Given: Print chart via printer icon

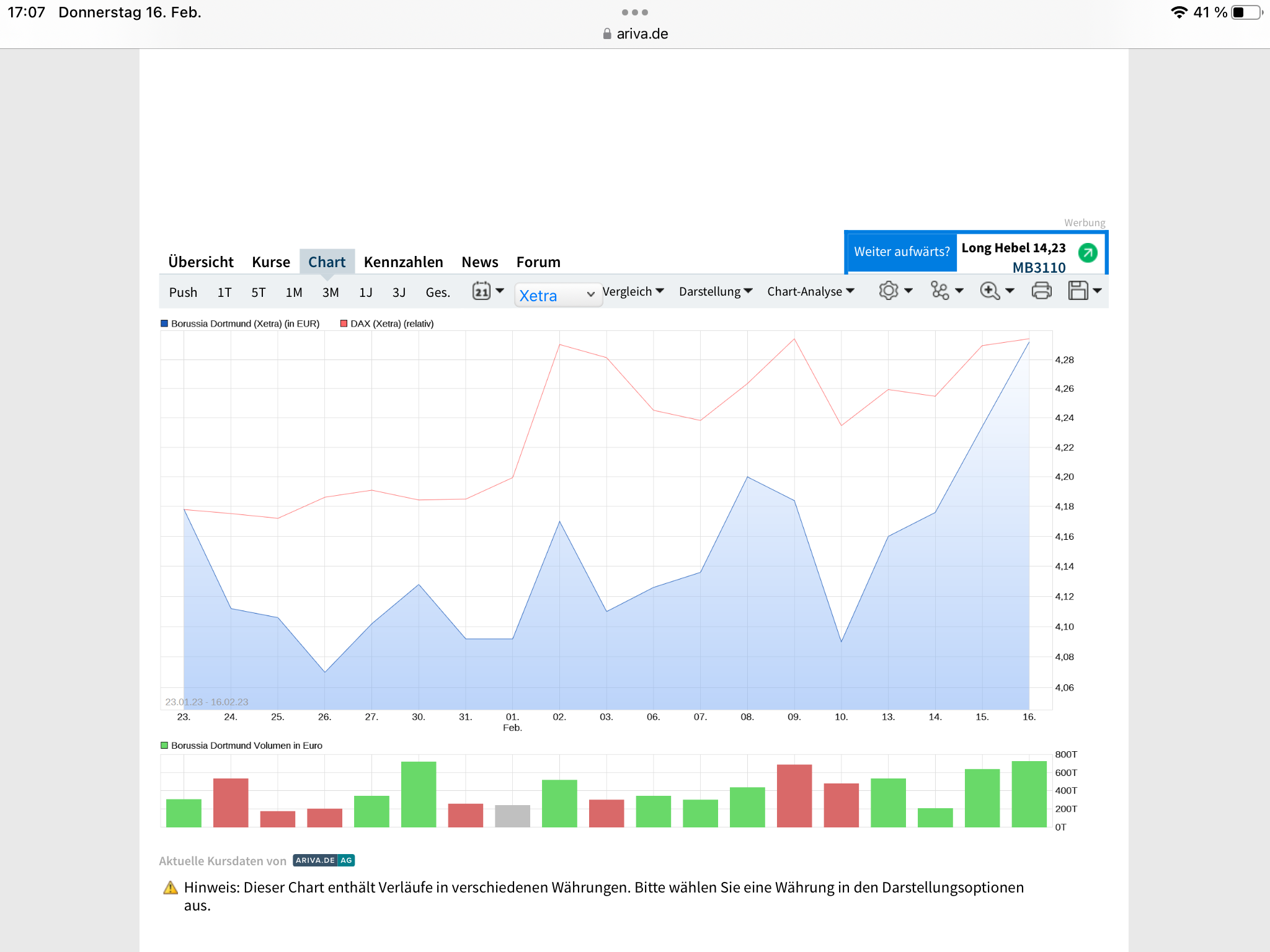Looking at the screenshot, I should pyautogui.click(x=1041, y=291).
